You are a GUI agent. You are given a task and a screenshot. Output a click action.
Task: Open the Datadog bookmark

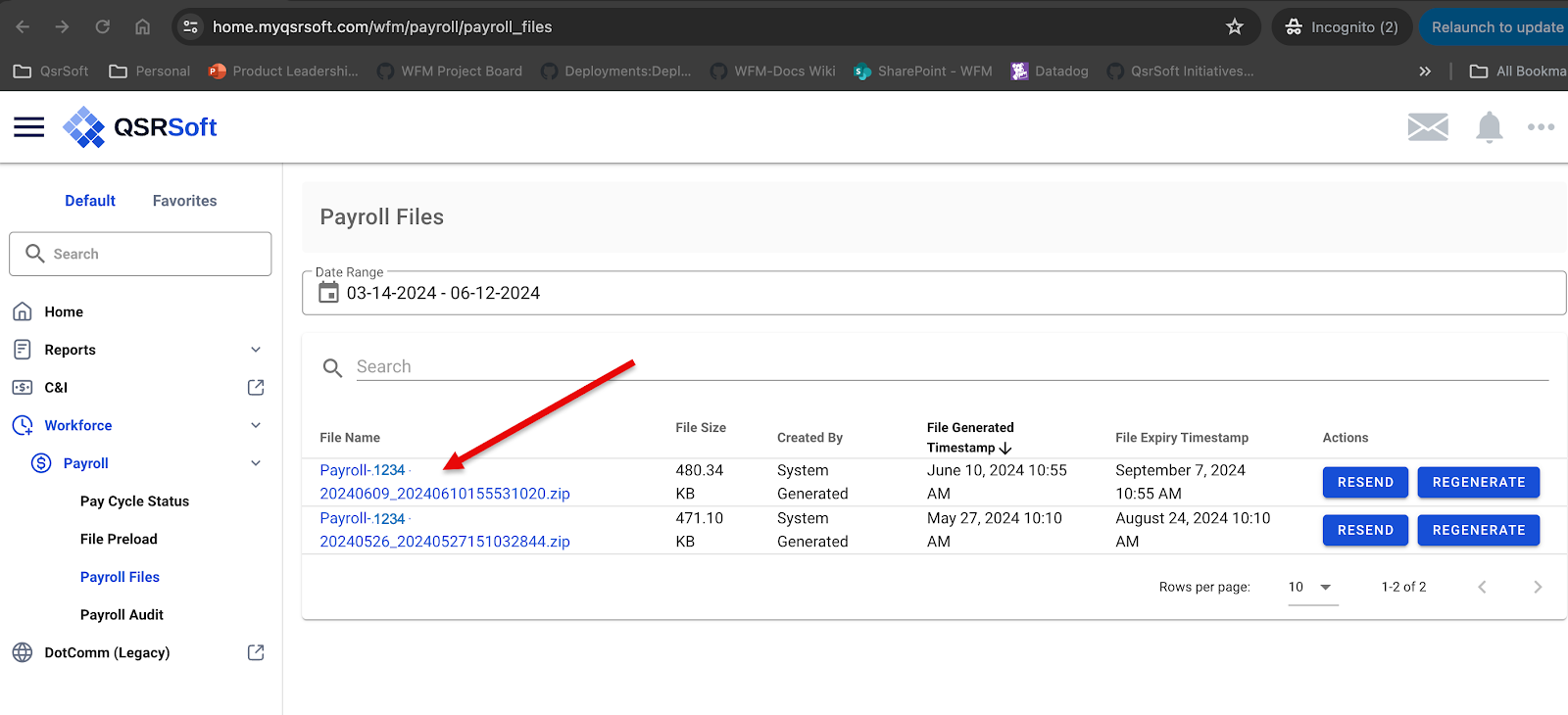[x=1051, y=71]
